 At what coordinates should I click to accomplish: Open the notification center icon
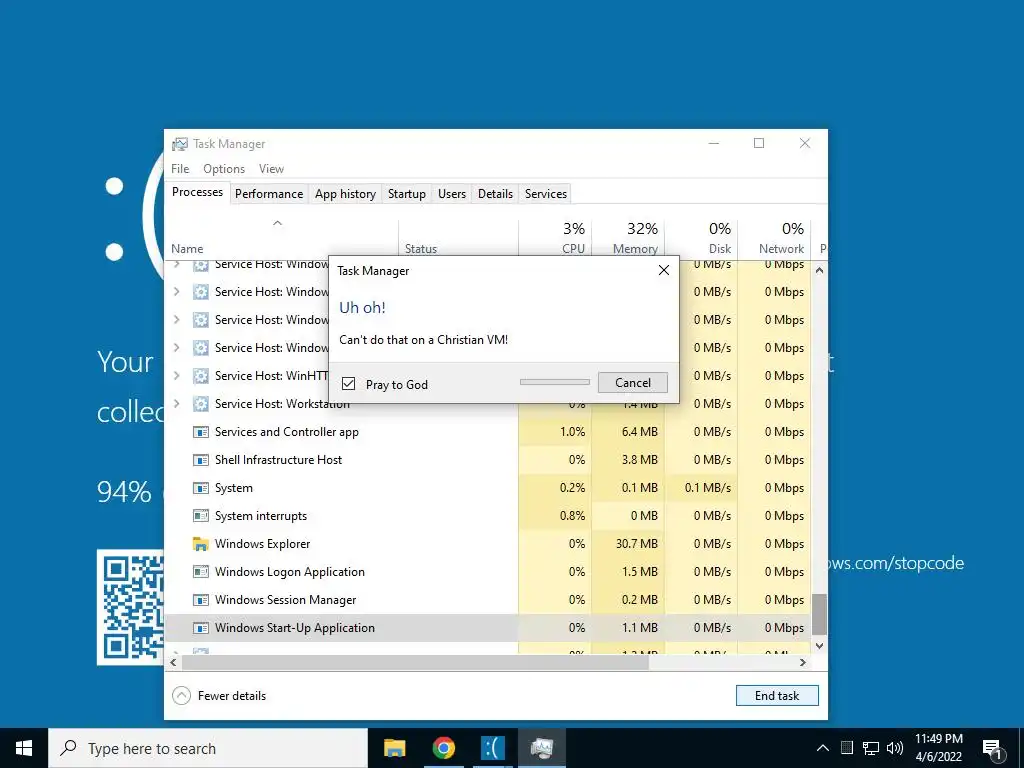(x=993, y=748)
